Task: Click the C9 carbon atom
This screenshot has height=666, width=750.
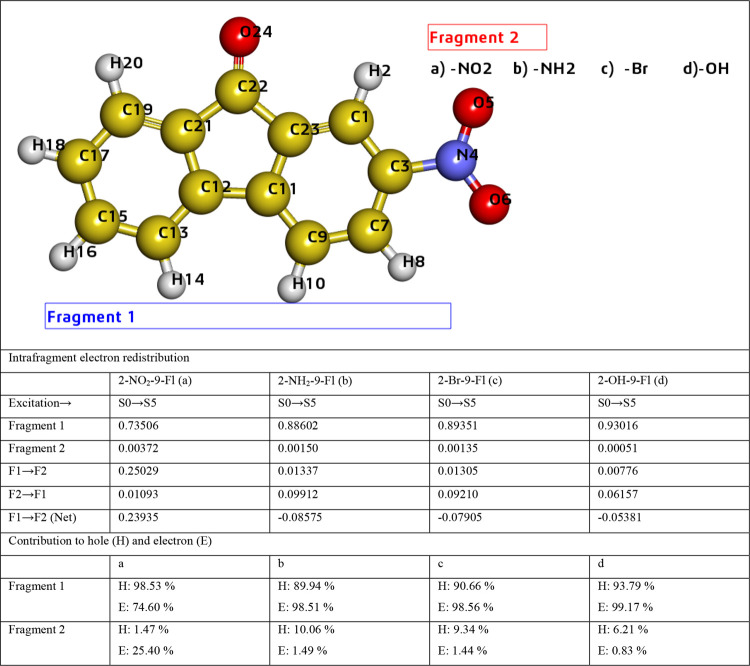Action: (308, 242)
